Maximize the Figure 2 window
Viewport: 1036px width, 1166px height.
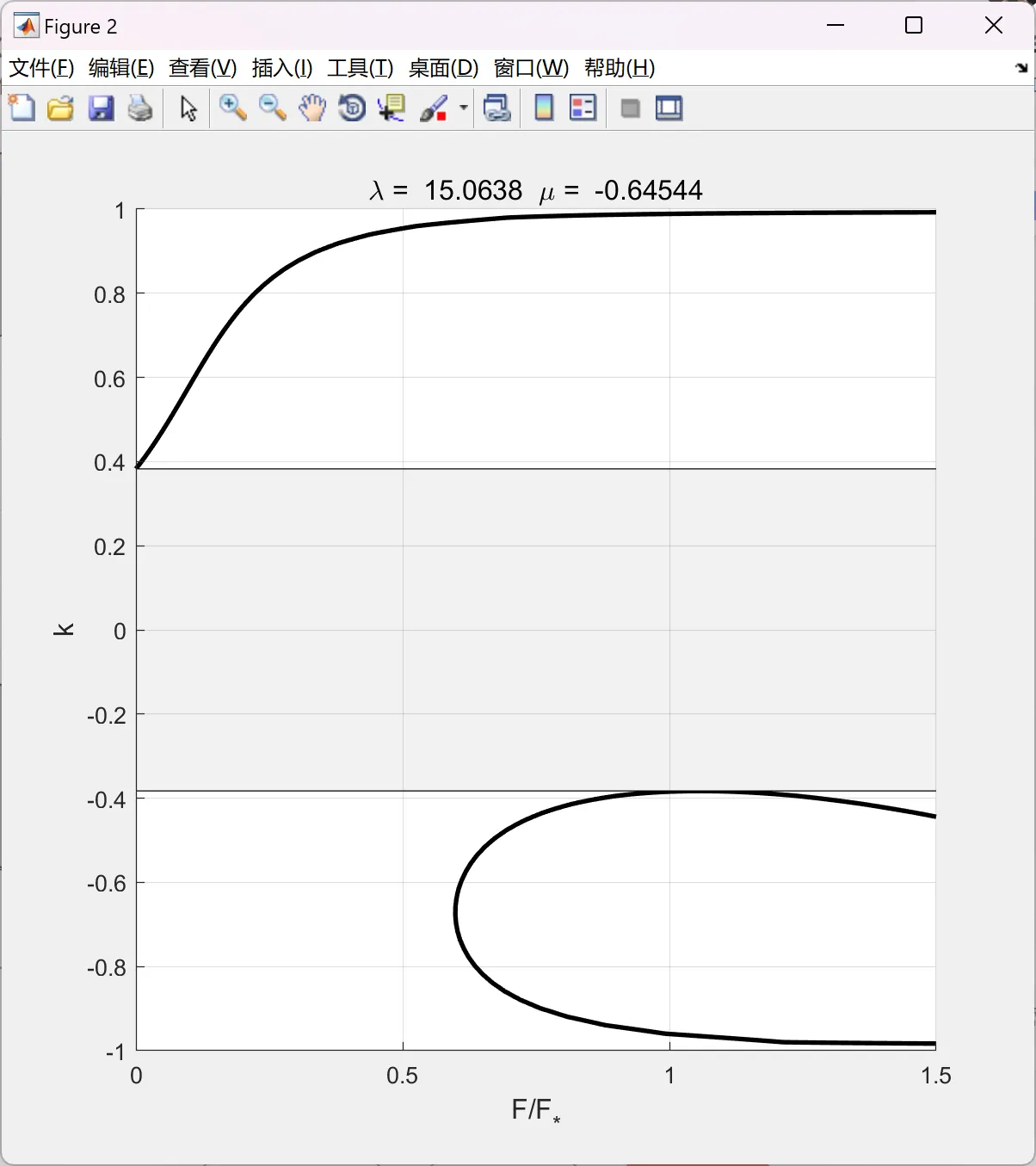click(x=914, y=26)
